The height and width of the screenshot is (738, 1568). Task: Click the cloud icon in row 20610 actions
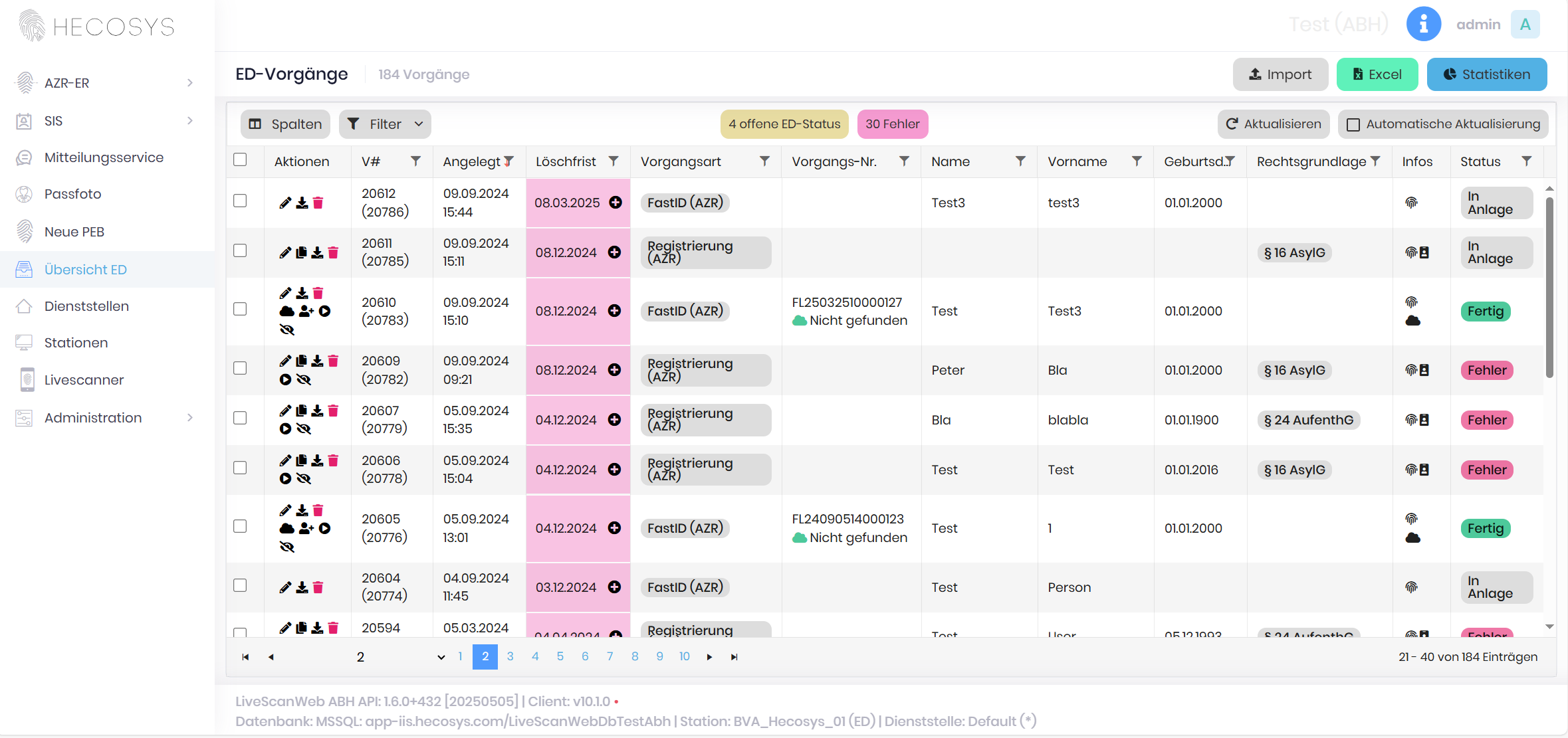click(x=286, y=312)
